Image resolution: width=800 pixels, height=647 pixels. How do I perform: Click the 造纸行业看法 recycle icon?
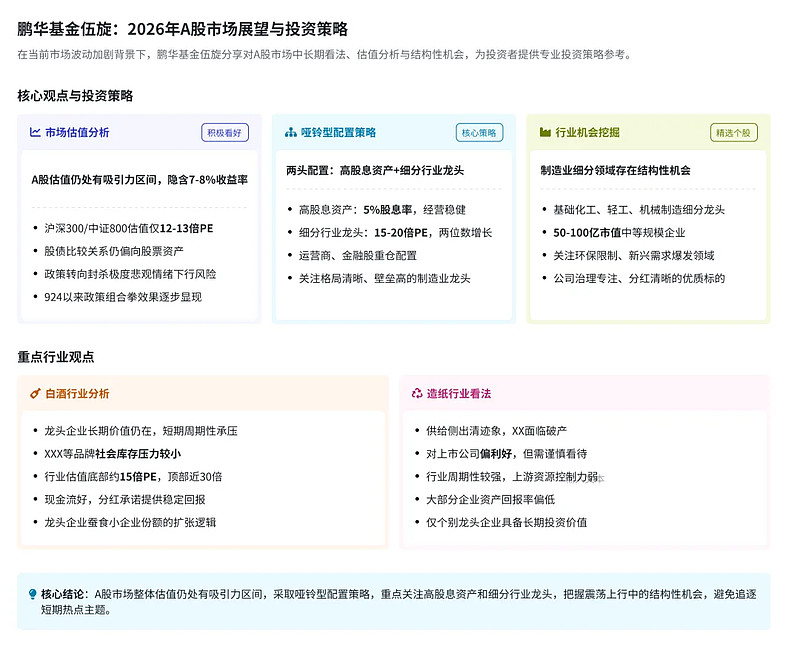pyautogui.click(x=417, y=393)
